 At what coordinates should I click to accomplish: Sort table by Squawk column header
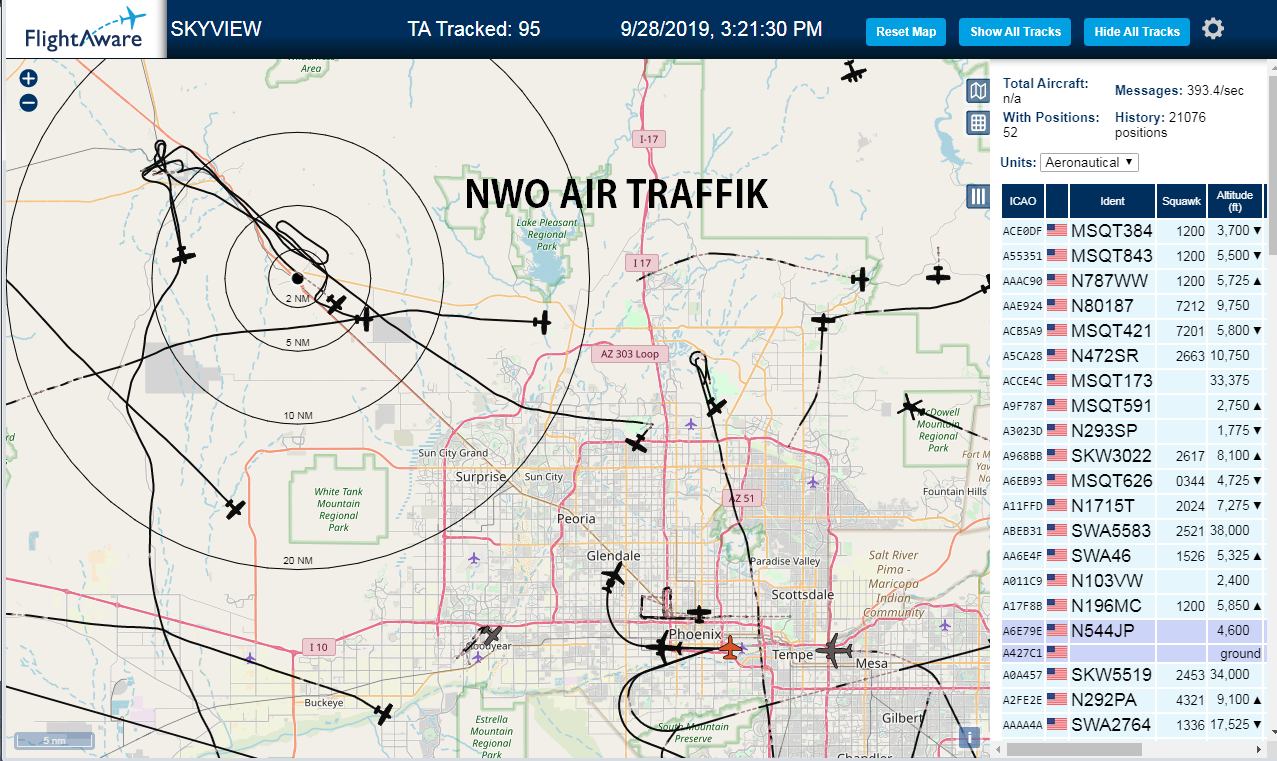(1181, 201)
